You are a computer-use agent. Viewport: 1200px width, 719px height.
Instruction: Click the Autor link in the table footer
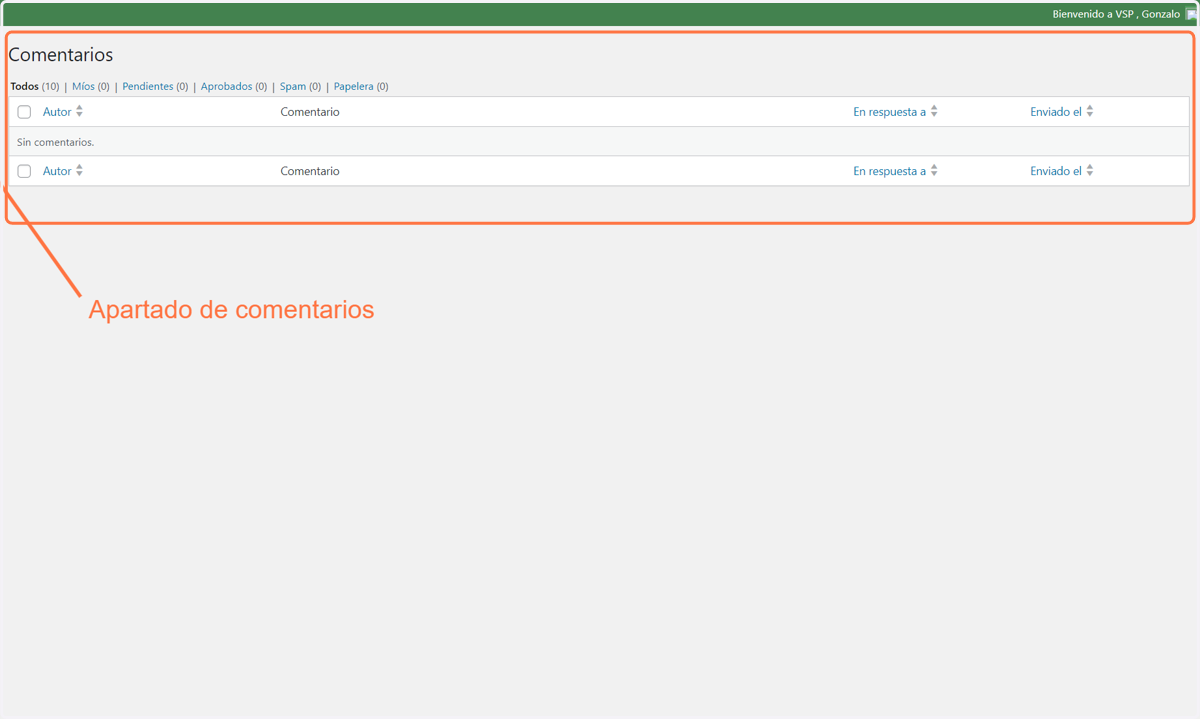tap(57, 171)
